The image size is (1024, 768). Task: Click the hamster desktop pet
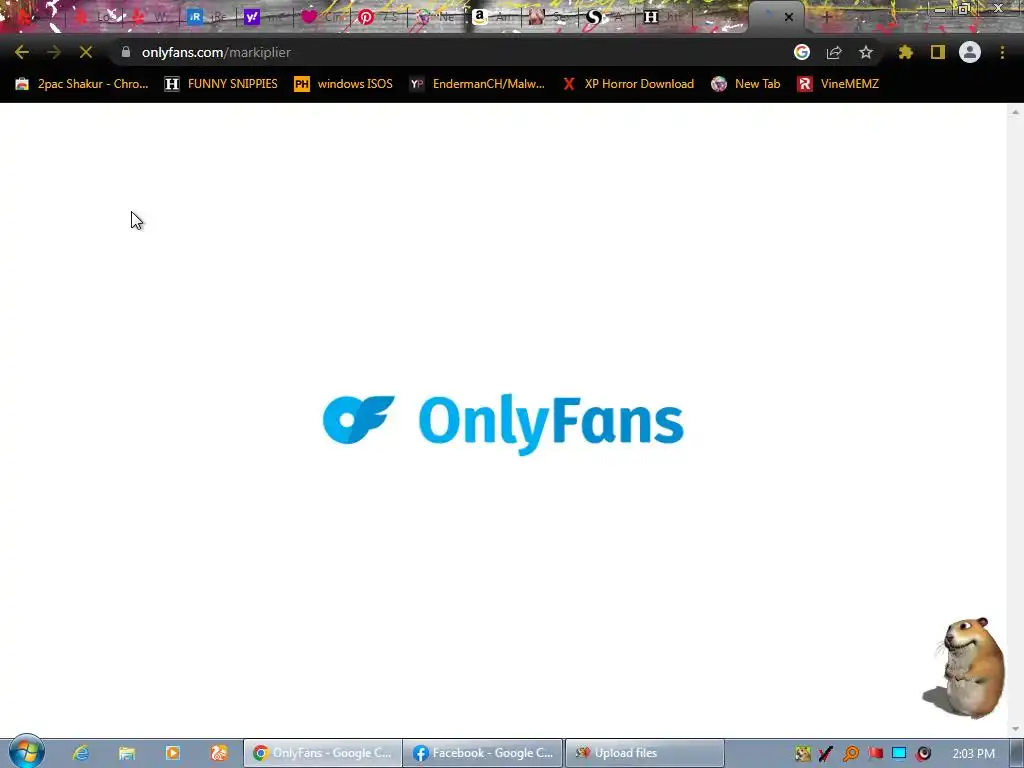964,667
